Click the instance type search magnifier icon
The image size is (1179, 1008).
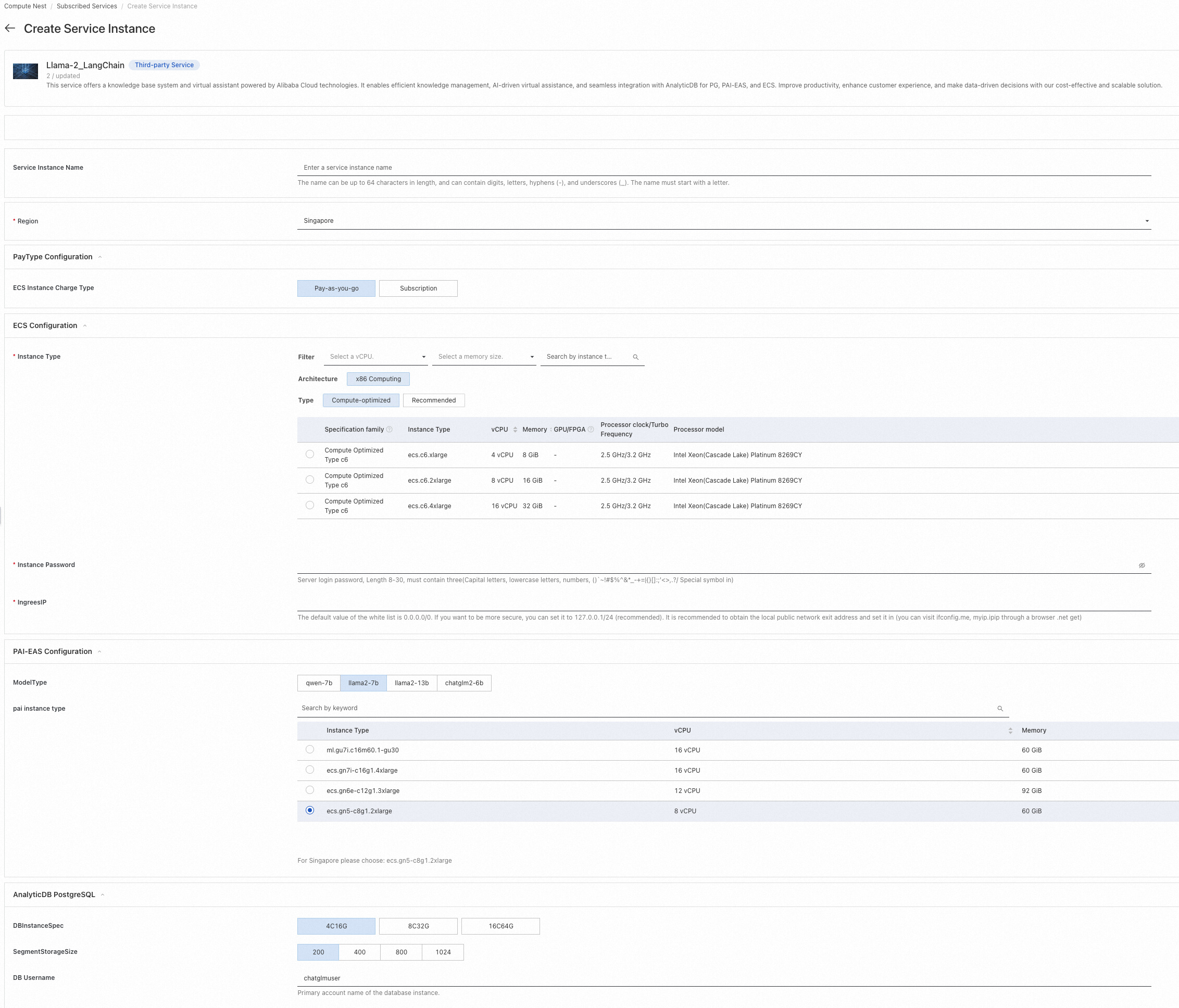636,357
